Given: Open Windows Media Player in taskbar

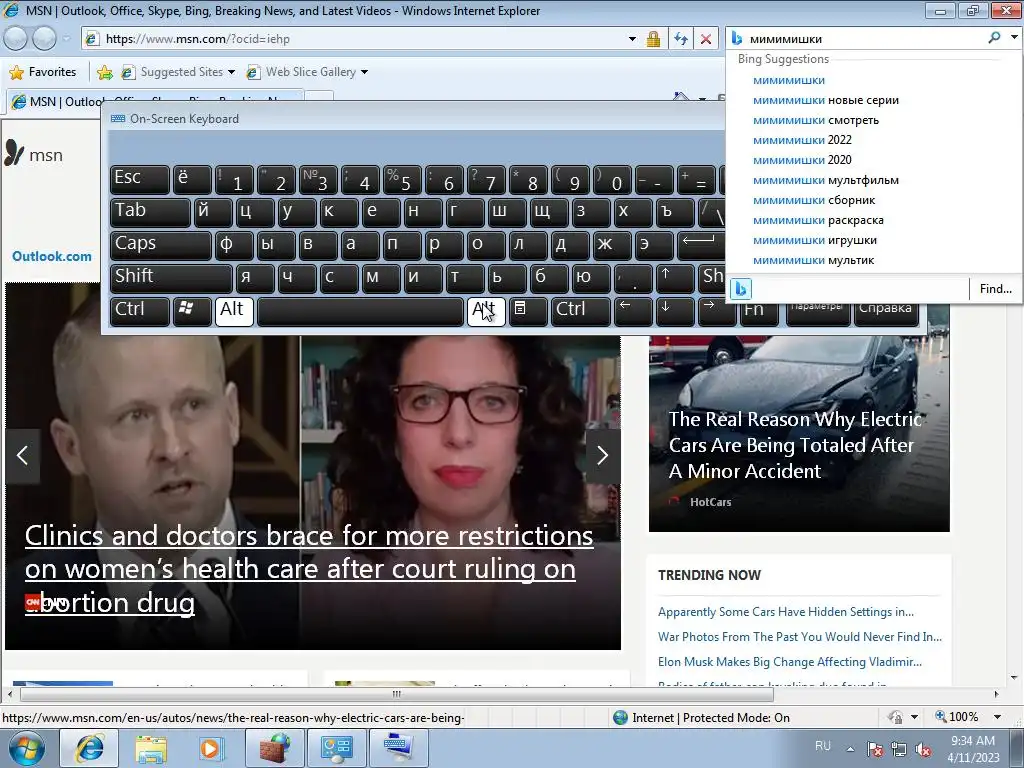Looking at the screenshot, I should coord(212,748).
